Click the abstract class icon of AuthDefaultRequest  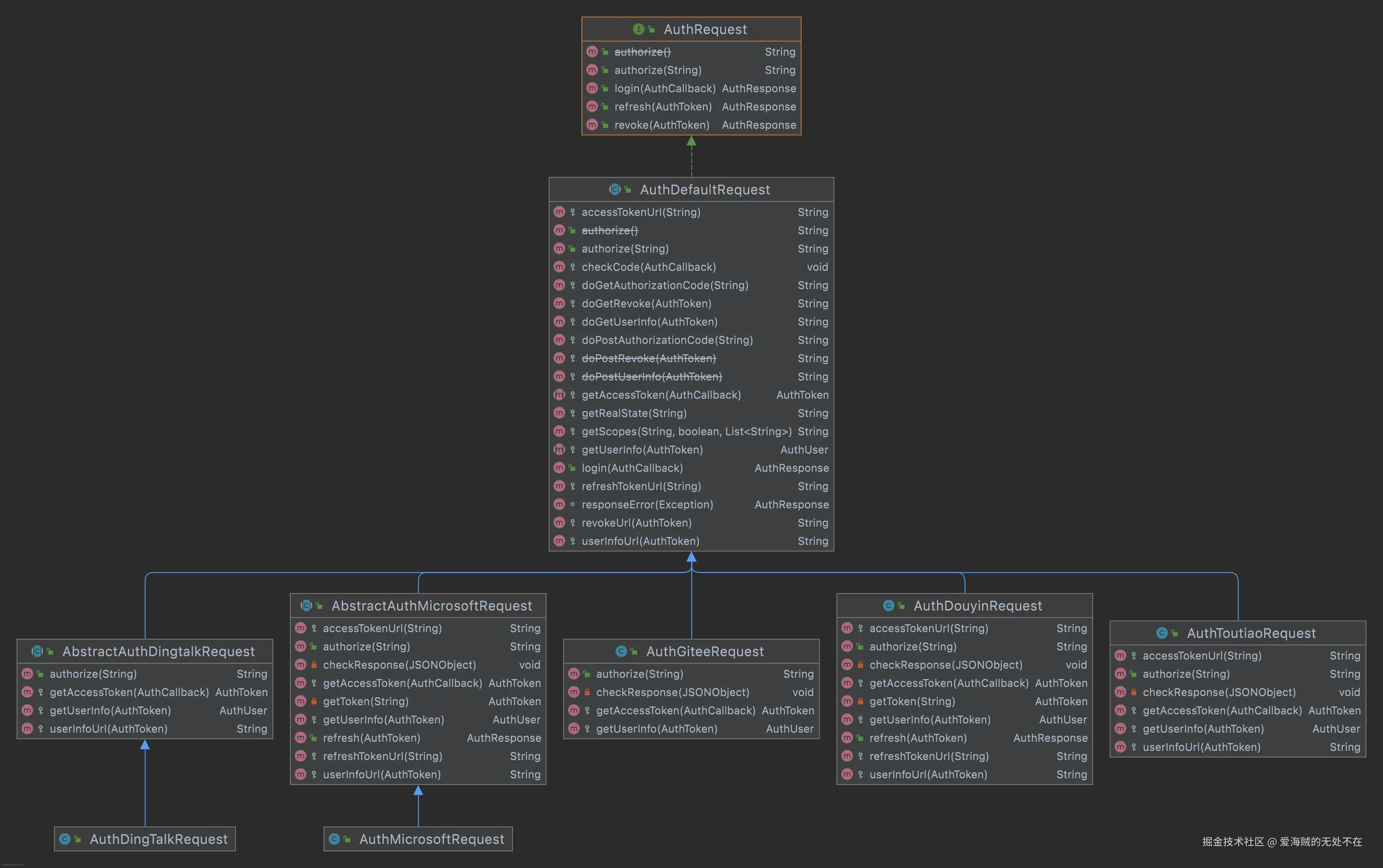[614, 189]
